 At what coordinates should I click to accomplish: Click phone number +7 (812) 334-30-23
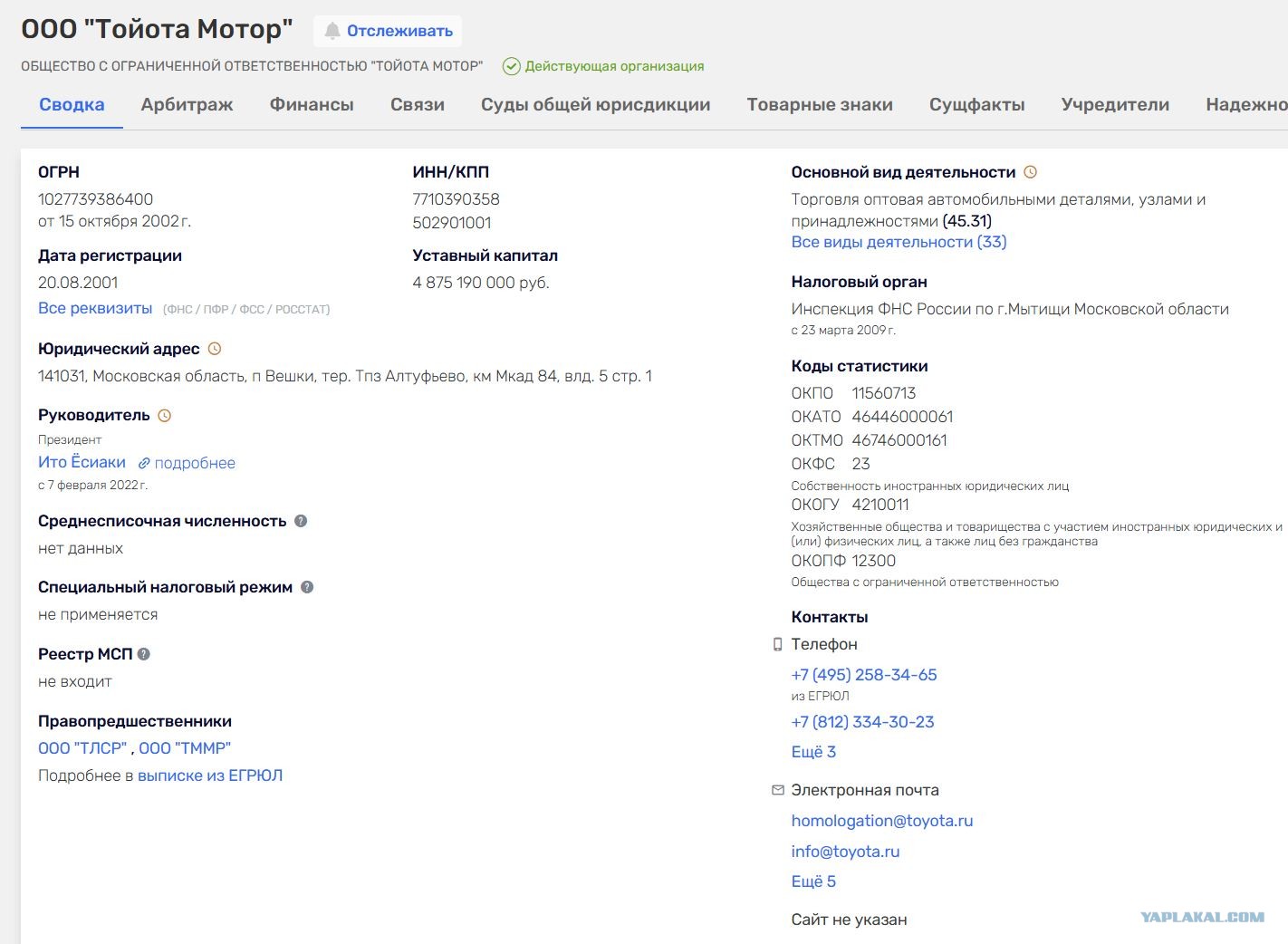862,722
